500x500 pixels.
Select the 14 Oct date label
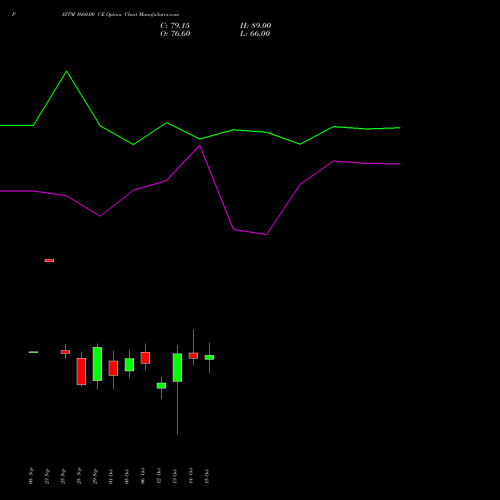(191, 476)
